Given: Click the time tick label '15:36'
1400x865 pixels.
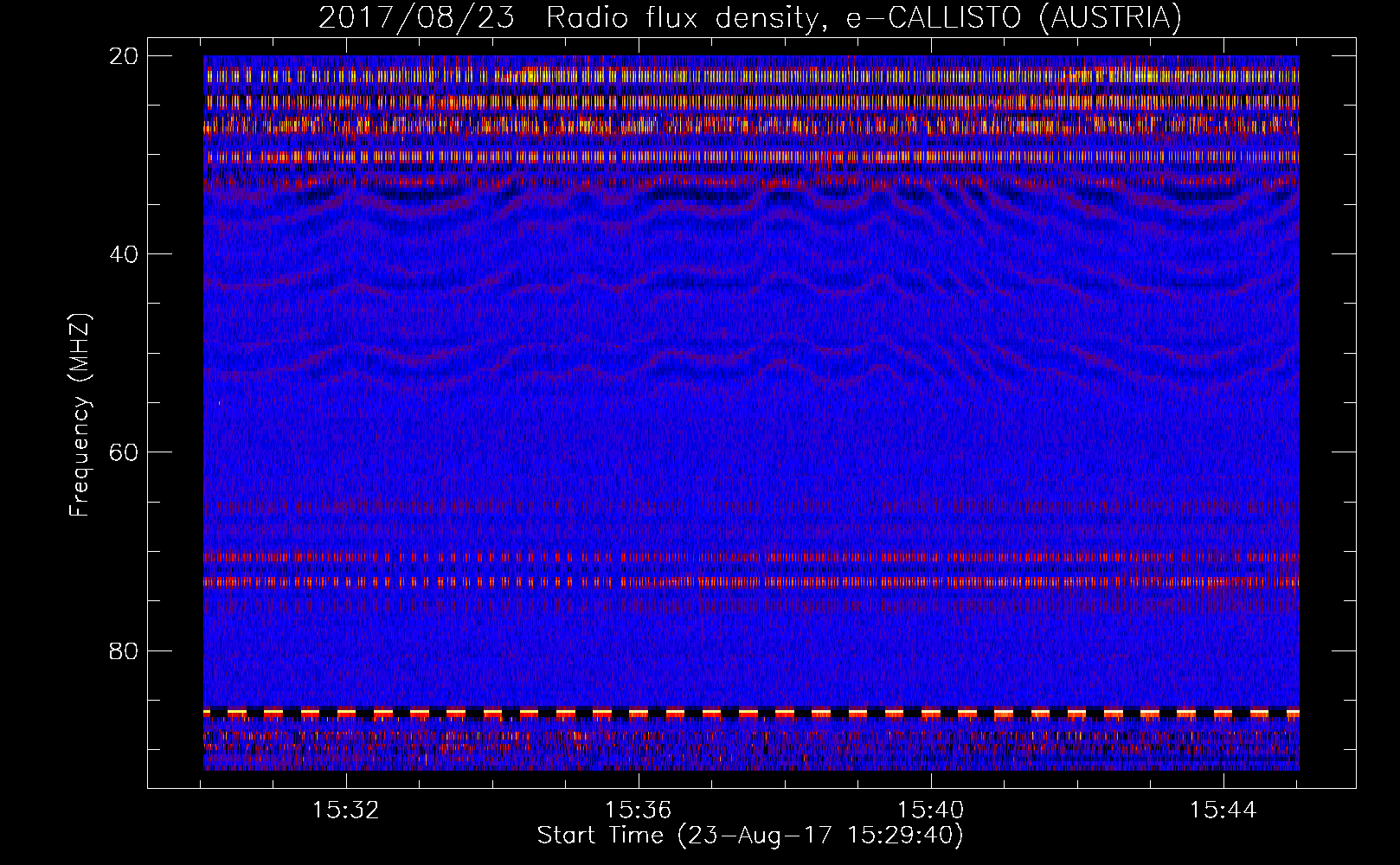Looking at the screenshot, I should coord(639,810).
